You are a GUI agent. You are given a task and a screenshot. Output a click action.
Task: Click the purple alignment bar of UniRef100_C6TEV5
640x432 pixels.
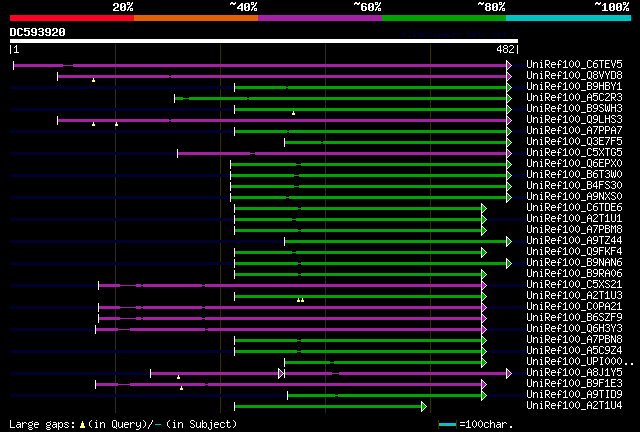click(261, 65)
